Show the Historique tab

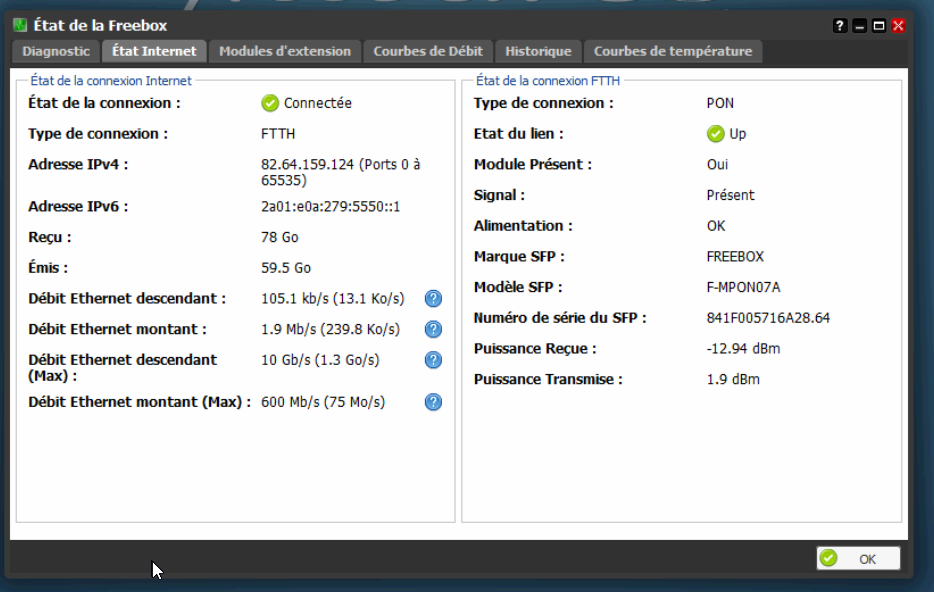538,51
